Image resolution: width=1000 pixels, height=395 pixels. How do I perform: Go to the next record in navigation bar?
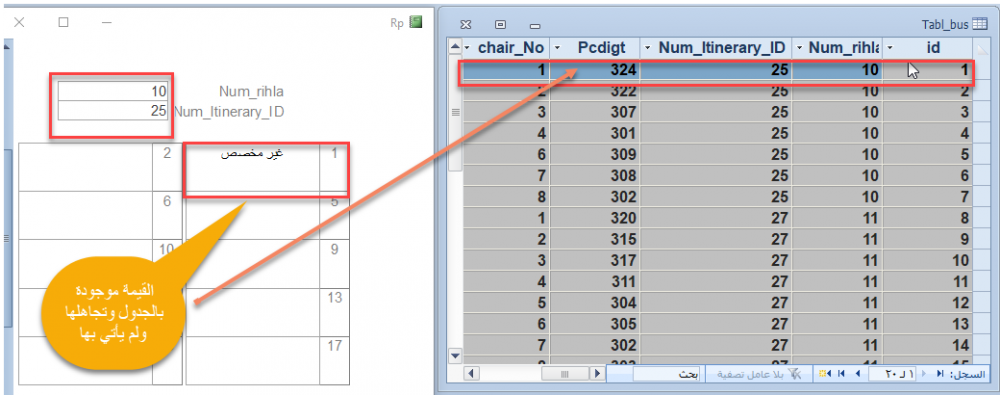pos(857,373)
